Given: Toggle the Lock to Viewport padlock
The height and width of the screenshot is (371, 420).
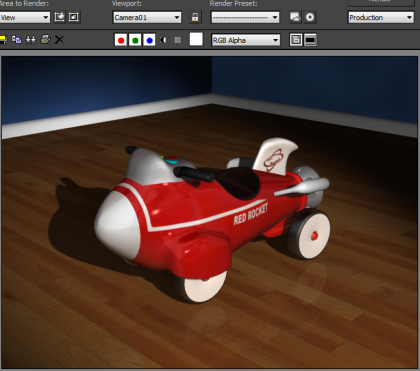Looking at the screenshot, I should click(x=195, y=17).
